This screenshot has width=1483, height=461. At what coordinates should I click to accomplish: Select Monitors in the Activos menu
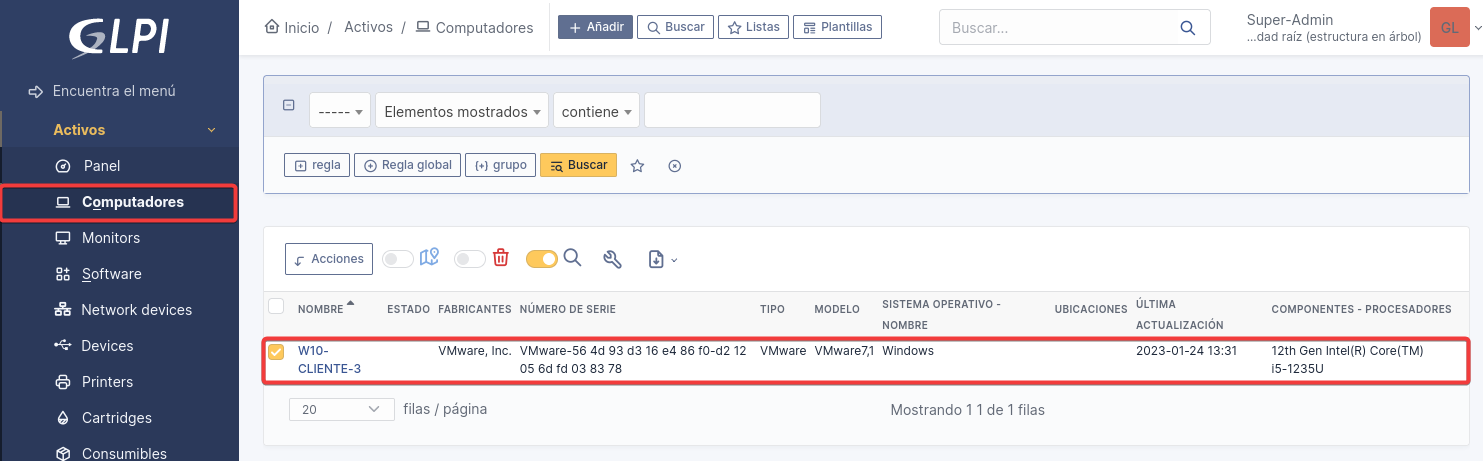click(110, 238)
